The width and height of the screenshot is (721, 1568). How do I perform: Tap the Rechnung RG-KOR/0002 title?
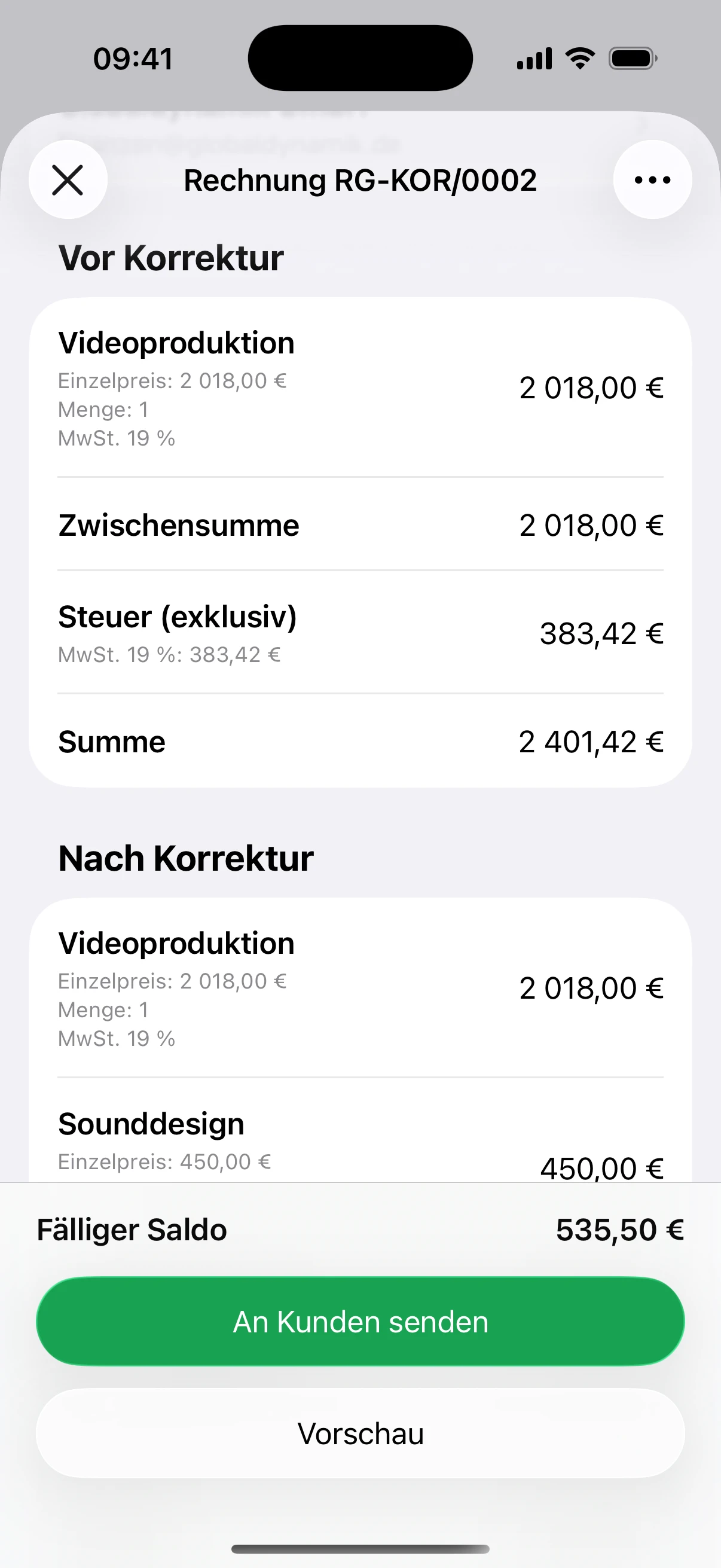360,180
